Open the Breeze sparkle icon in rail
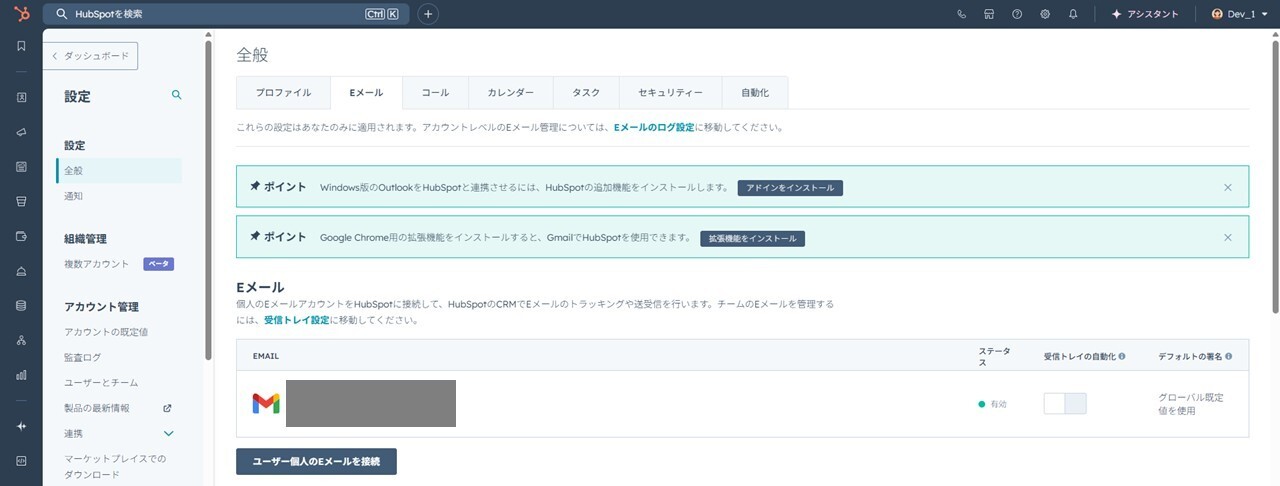 [x=21, y=426]
